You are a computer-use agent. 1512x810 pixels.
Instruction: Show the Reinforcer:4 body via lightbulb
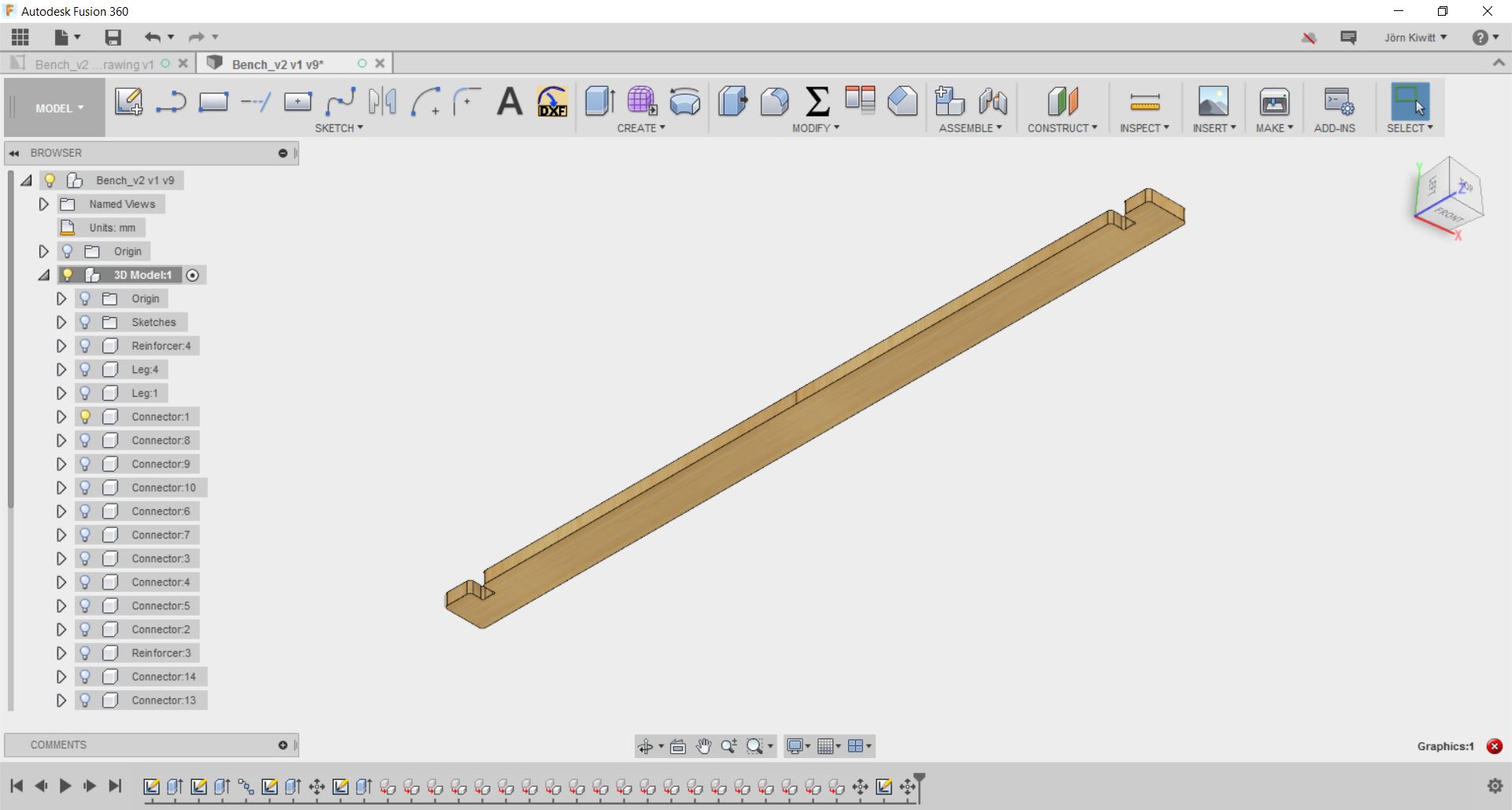tap(85, 346)
